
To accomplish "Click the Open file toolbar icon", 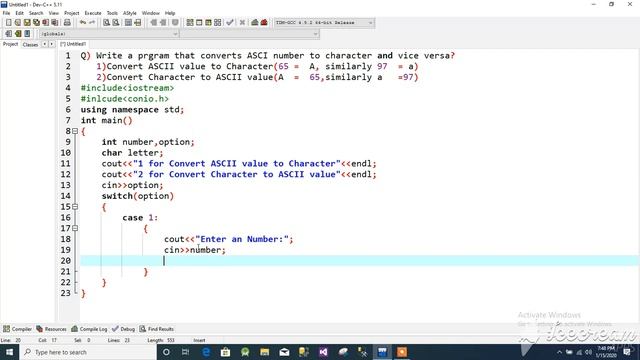I will 18,23.
